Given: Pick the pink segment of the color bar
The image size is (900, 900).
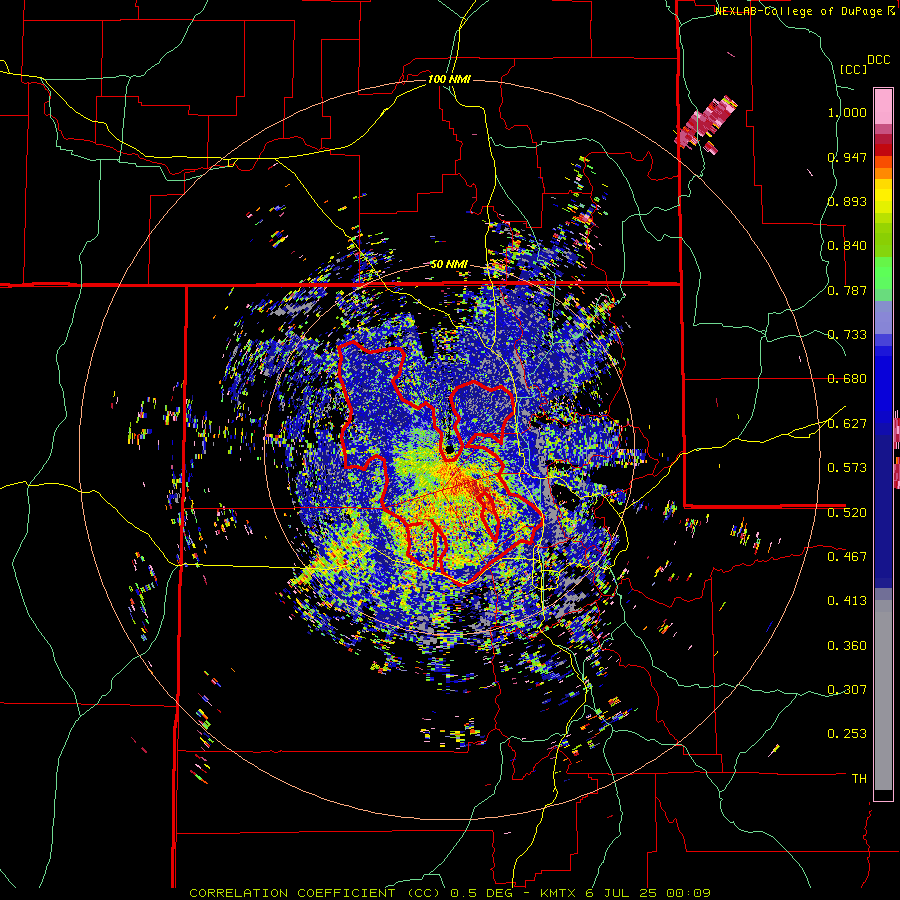Looking at the screenshot, I should coord(883,107).
